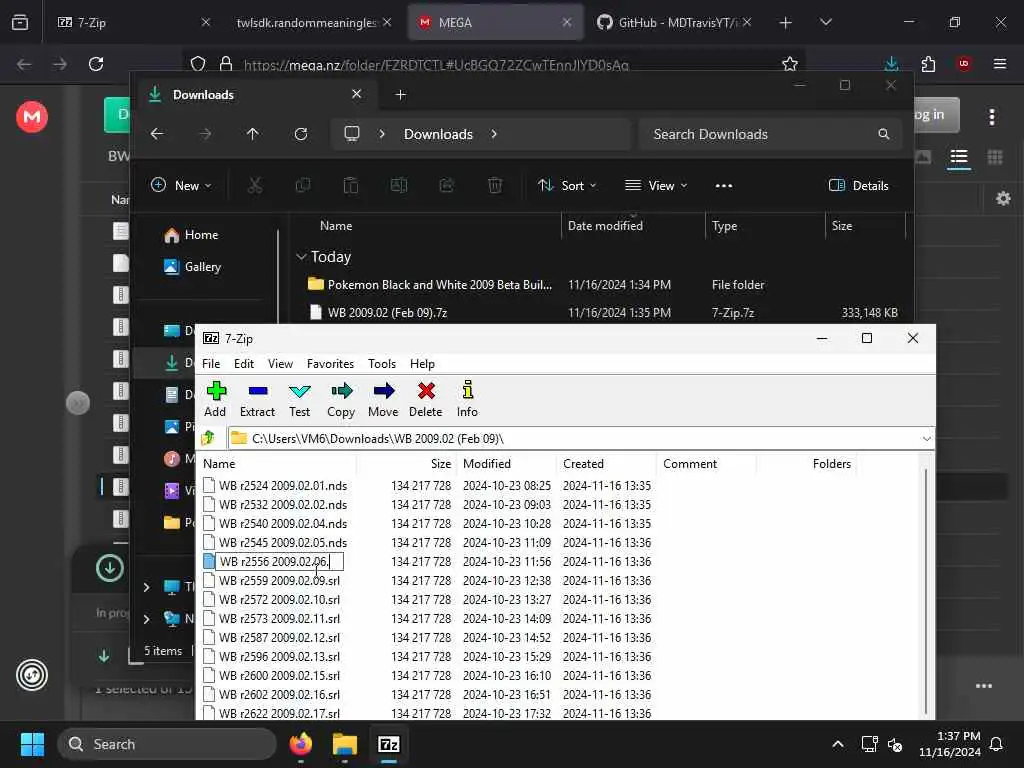Show hidden system tray icons
This screenshot has height=768, width=1024.
click(838, 744)
